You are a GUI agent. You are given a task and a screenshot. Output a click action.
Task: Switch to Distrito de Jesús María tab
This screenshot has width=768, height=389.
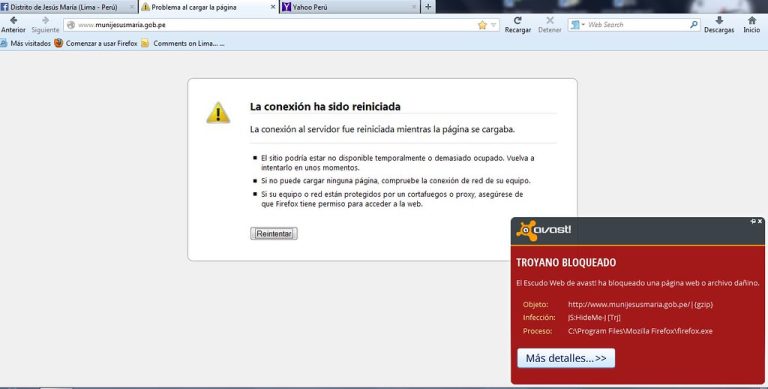(68, 7)
